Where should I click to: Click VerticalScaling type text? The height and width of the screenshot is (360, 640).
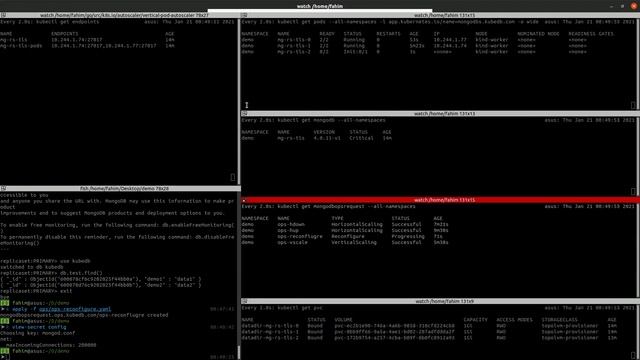click(354, 242)
